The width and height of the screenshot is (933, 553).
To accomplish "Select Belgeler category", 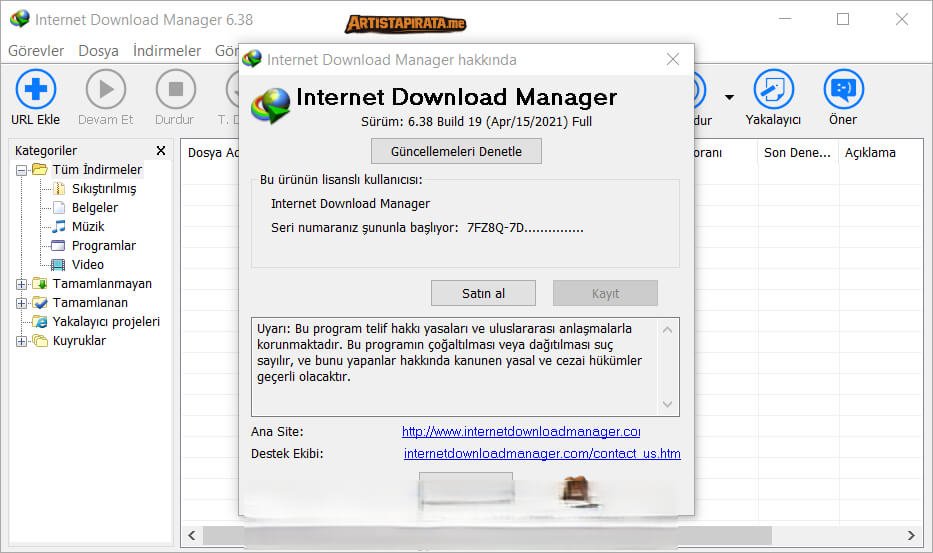I will (x=95, y=208).
